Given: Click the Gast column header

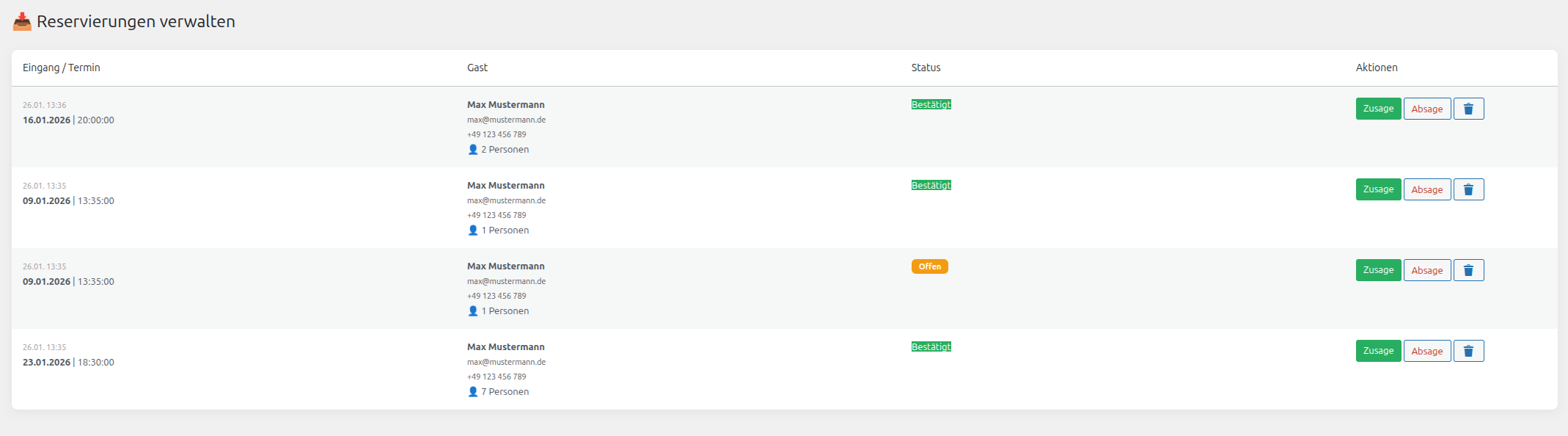Looking at the screenshot, I should [x=477, y=68].
